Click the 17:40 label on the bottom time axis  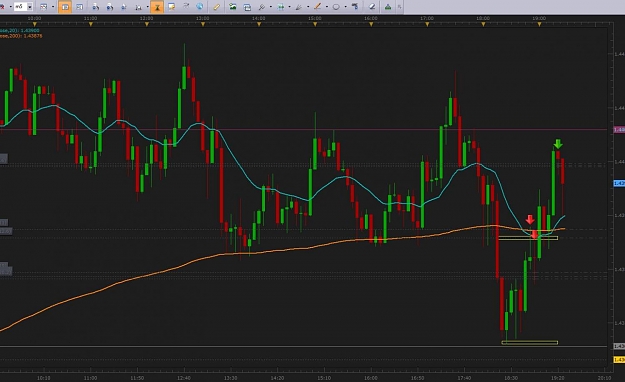(464, 378)
